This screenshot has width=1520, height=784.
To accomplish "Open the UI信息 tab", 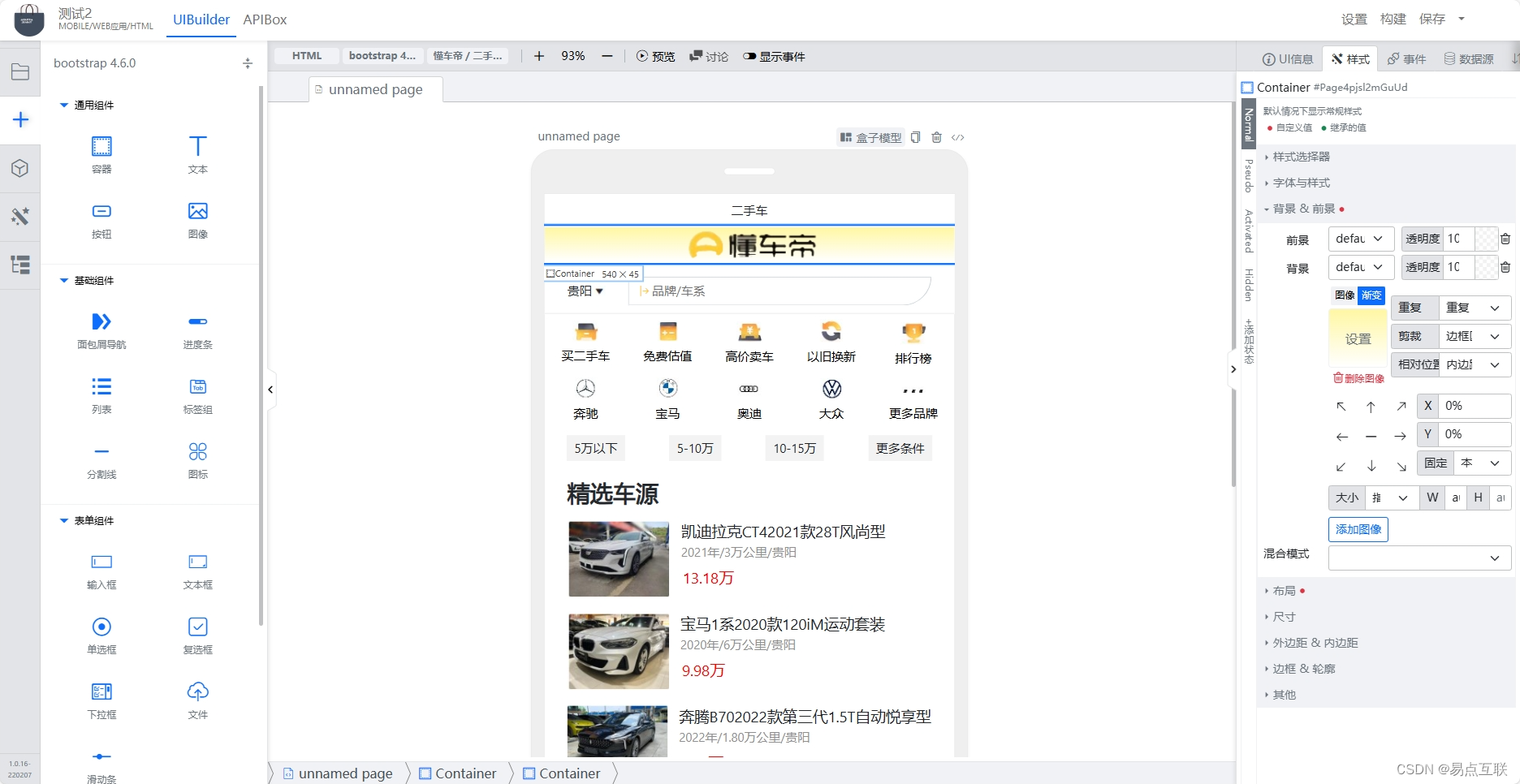I will tap(1288, 58).
